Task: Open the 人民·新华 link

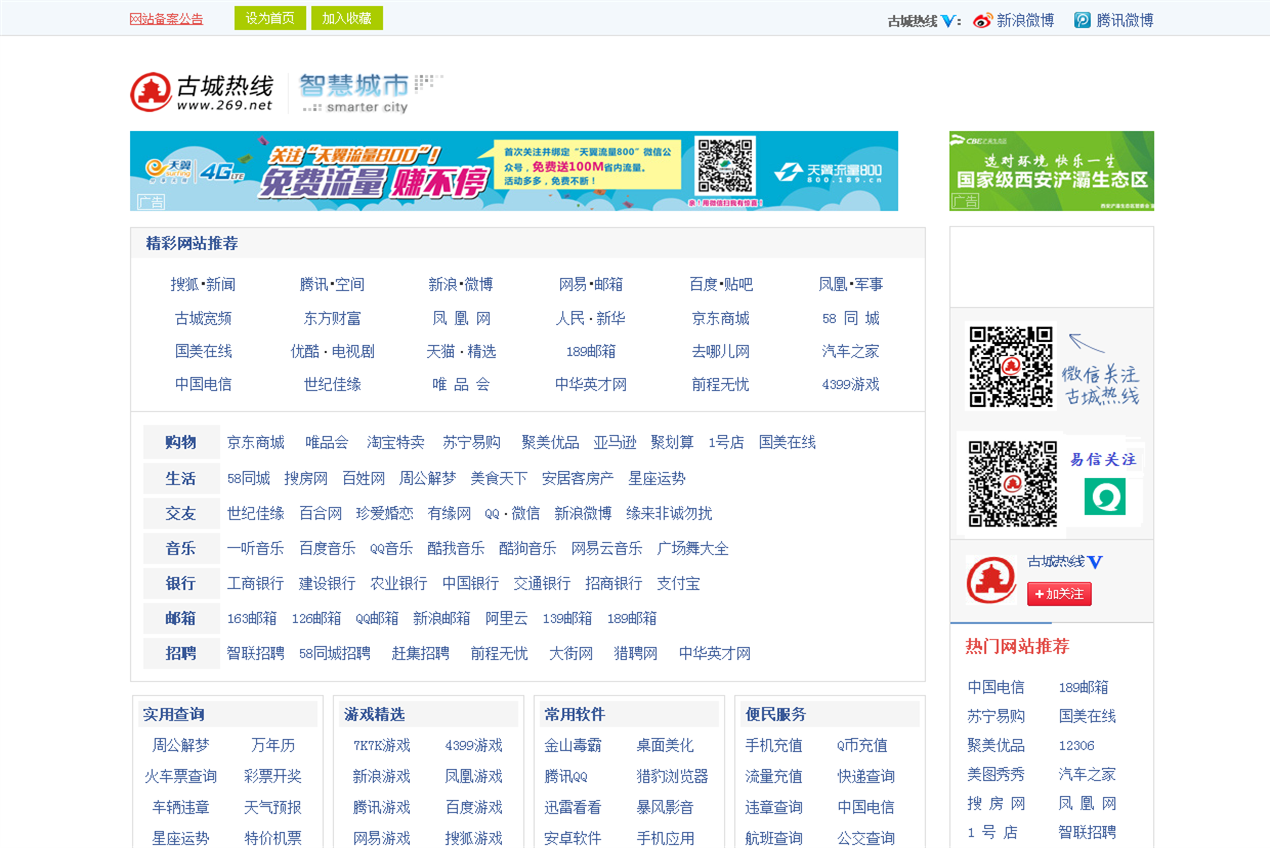Action: (591, 319)
